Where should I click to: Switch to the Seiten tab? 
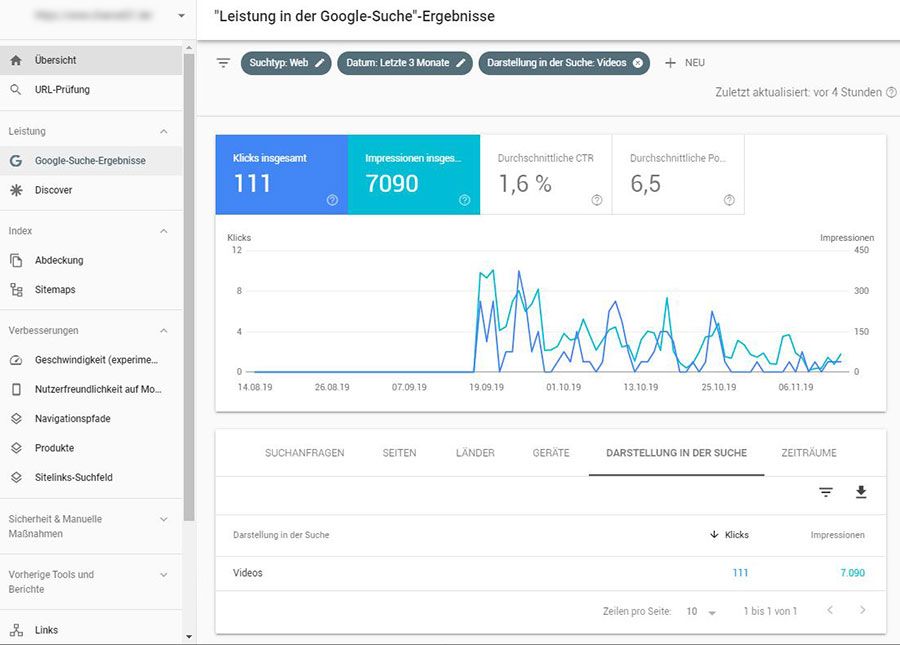click(x=399, y=453)
